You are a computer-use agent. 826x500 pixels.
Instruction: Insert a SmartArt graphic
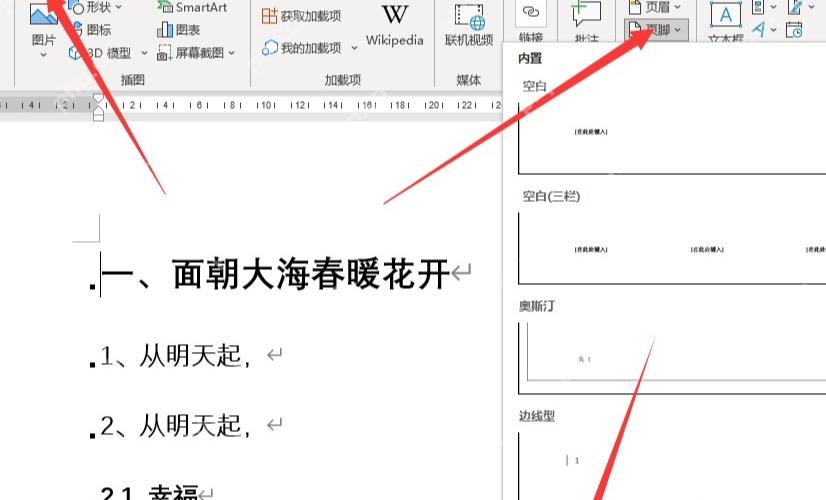[192, 7]
